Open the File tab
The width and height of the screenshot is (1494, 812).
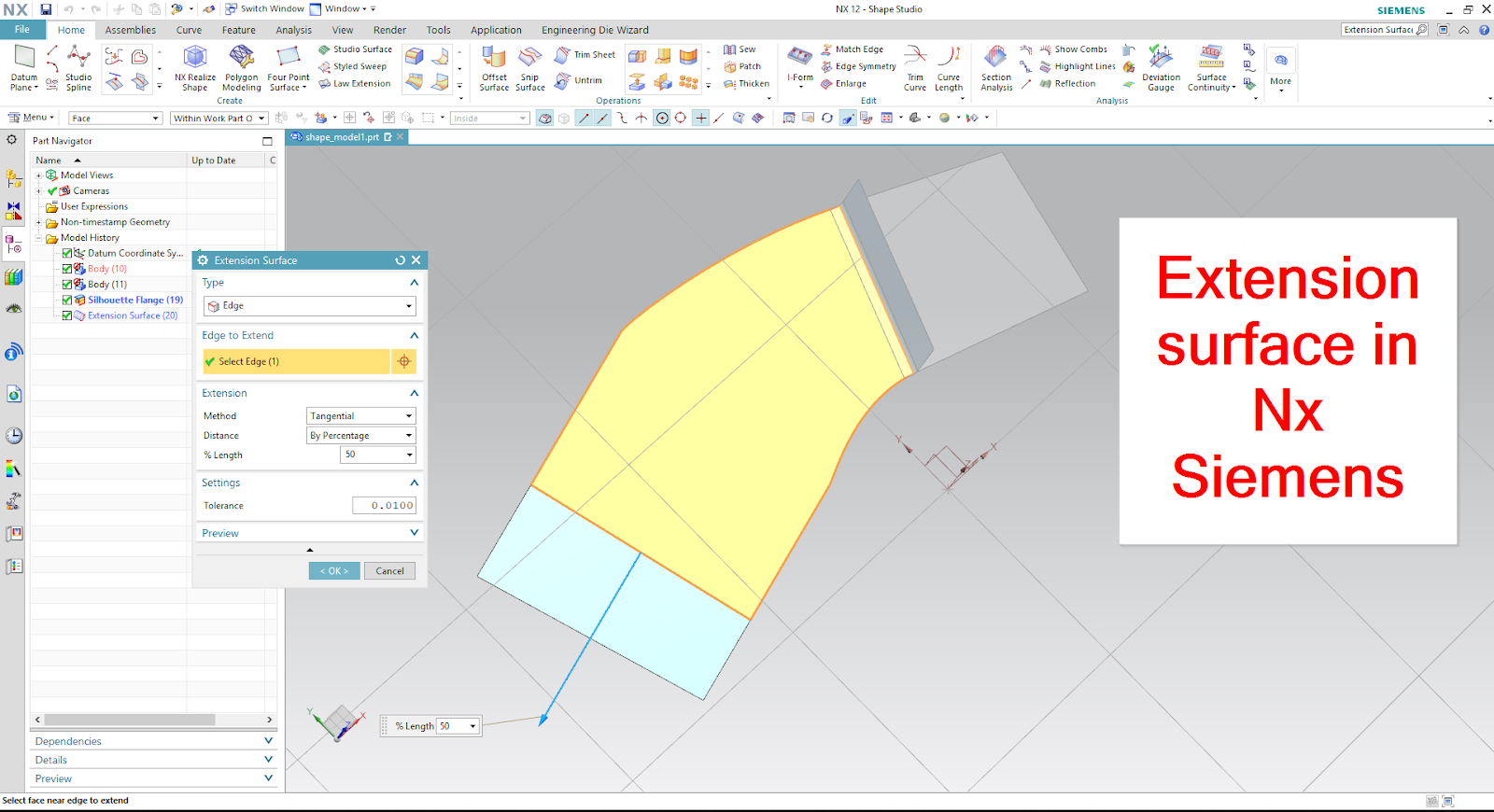(x=22, y=30)
